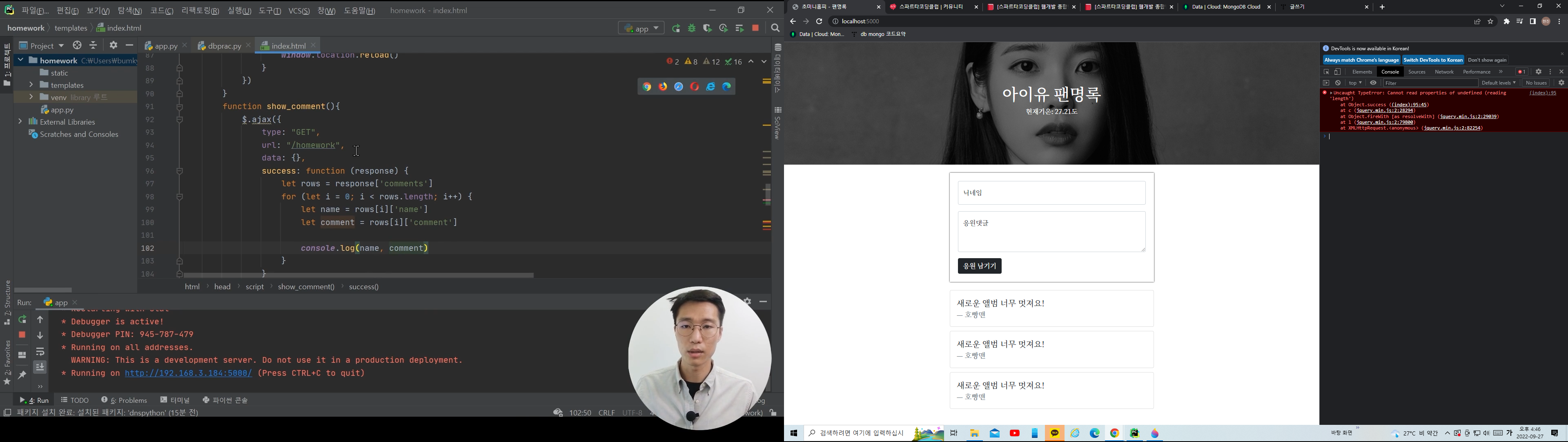This screenshot has height=442, width=1568.
Task: Hide the Project tool window
Action: (130, 46)
